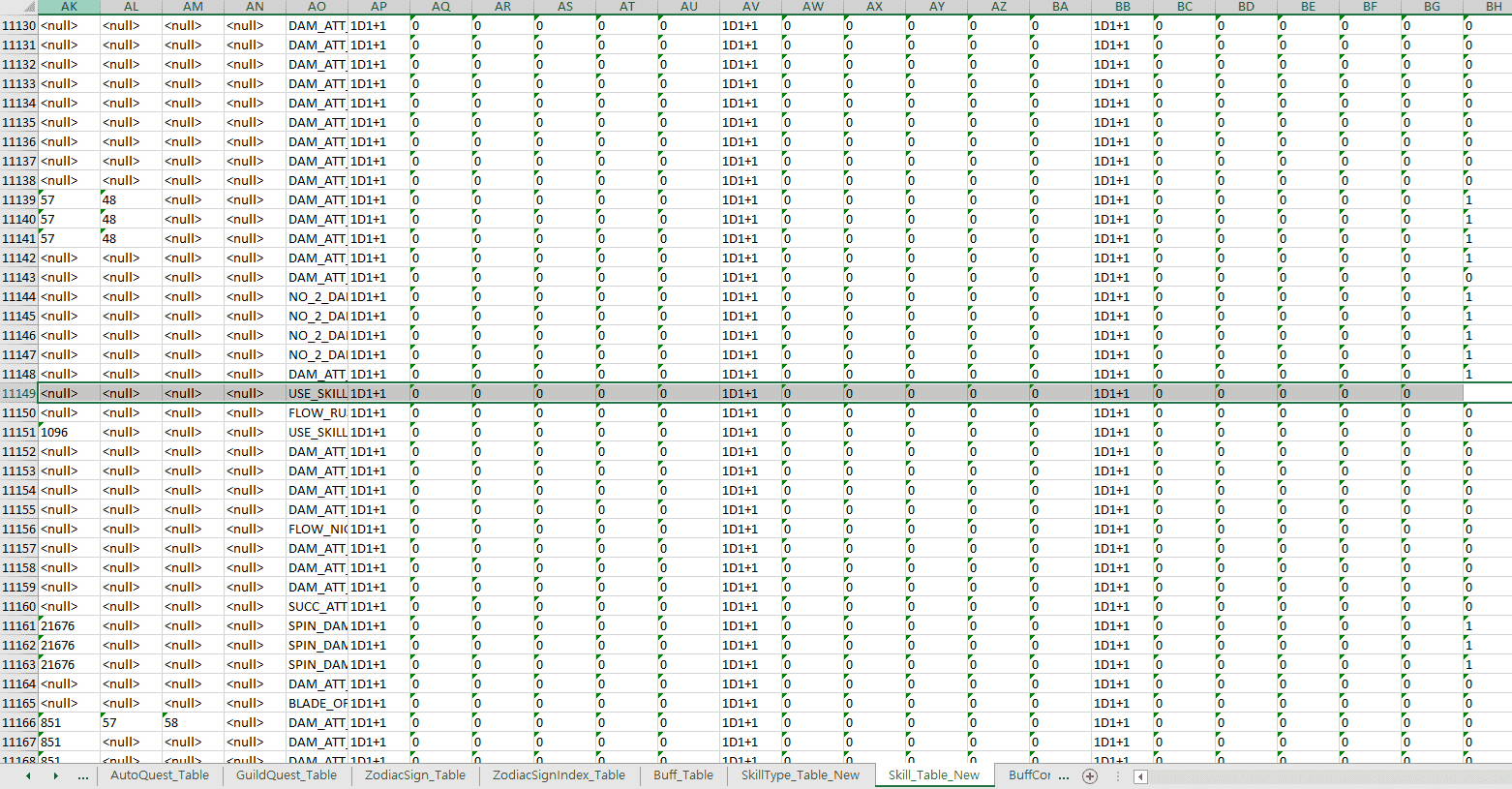
Task: Add a new sheet with the plus icon
Action: click(1090, 775)
